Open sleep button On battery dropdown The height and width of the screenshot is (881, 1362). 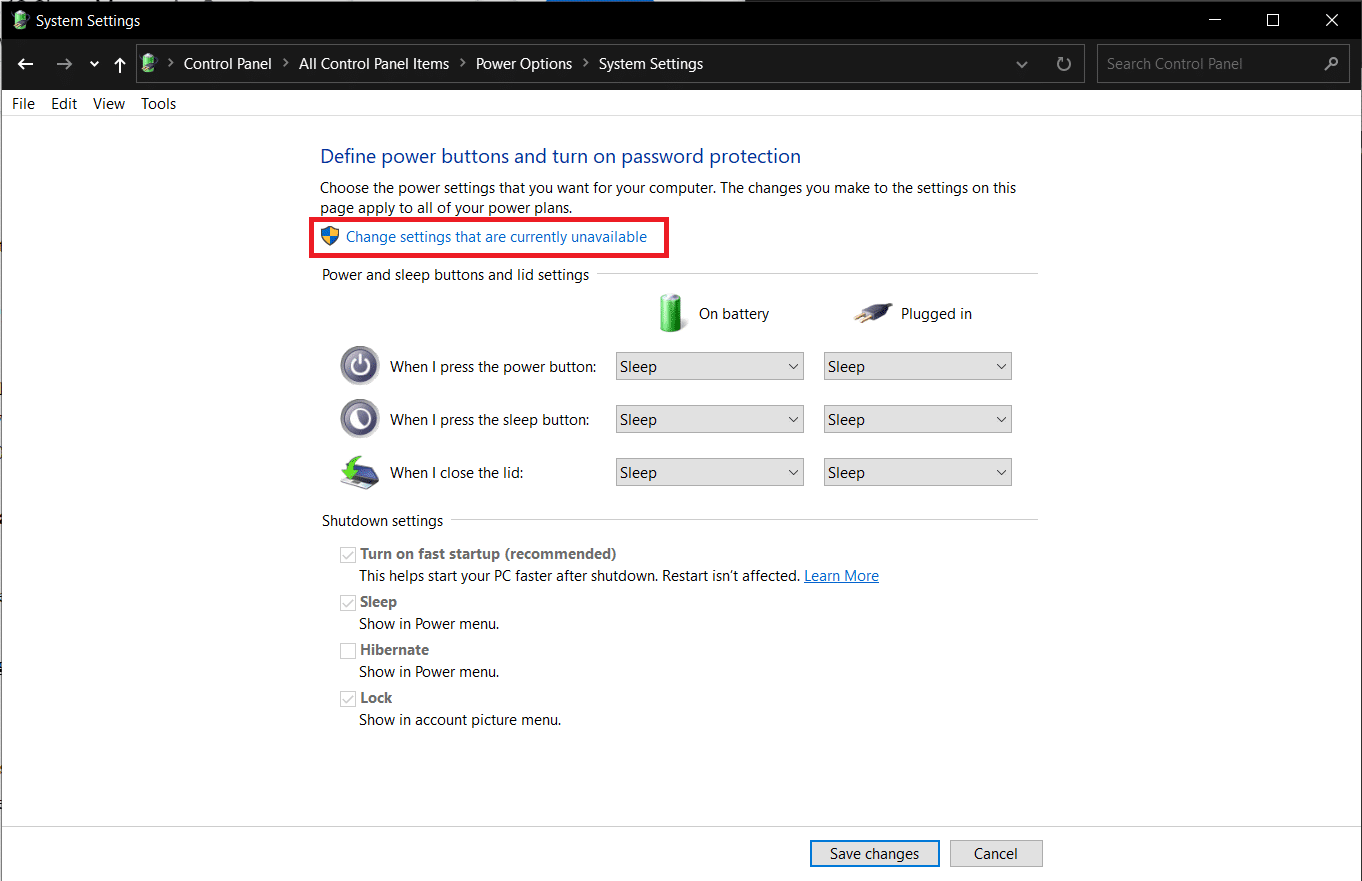click(709, 420)
